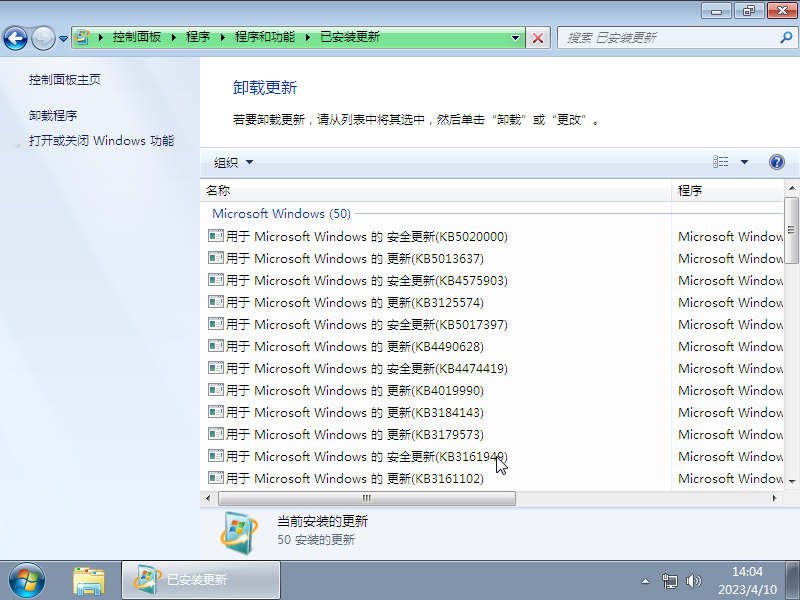Click the horizontal scrollbar below the update list
800x600 pixels.
pyautogui.click(x=365, y=498)
